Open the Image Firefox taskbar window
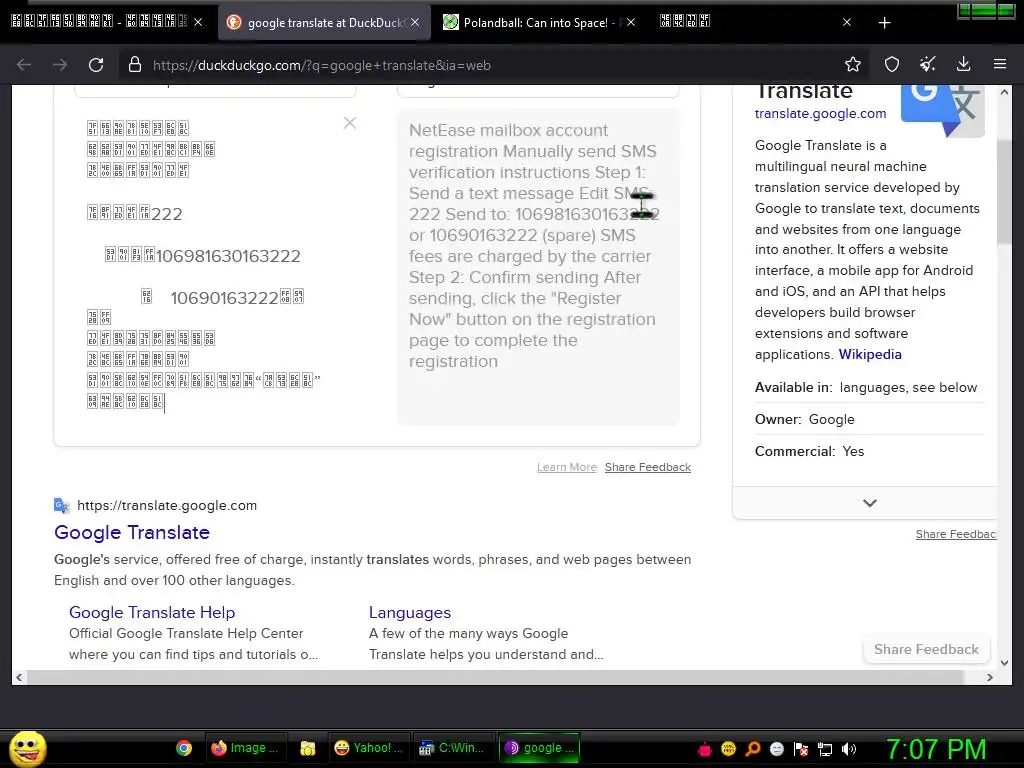This screenshot has width=1024, height=768. 246,748
